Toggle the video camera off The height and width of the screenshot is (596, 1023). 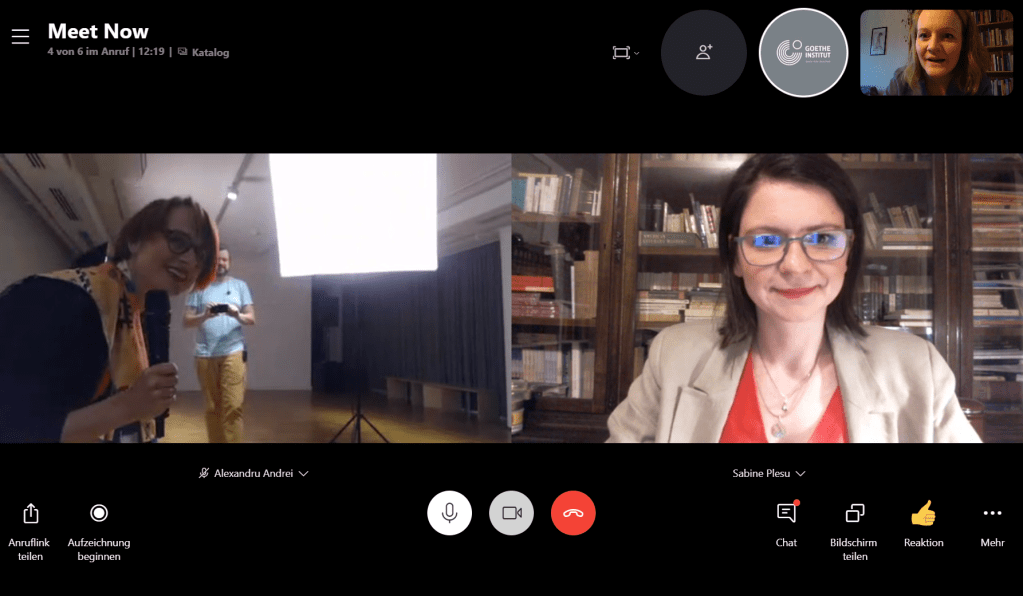click(x=511, y=514)
